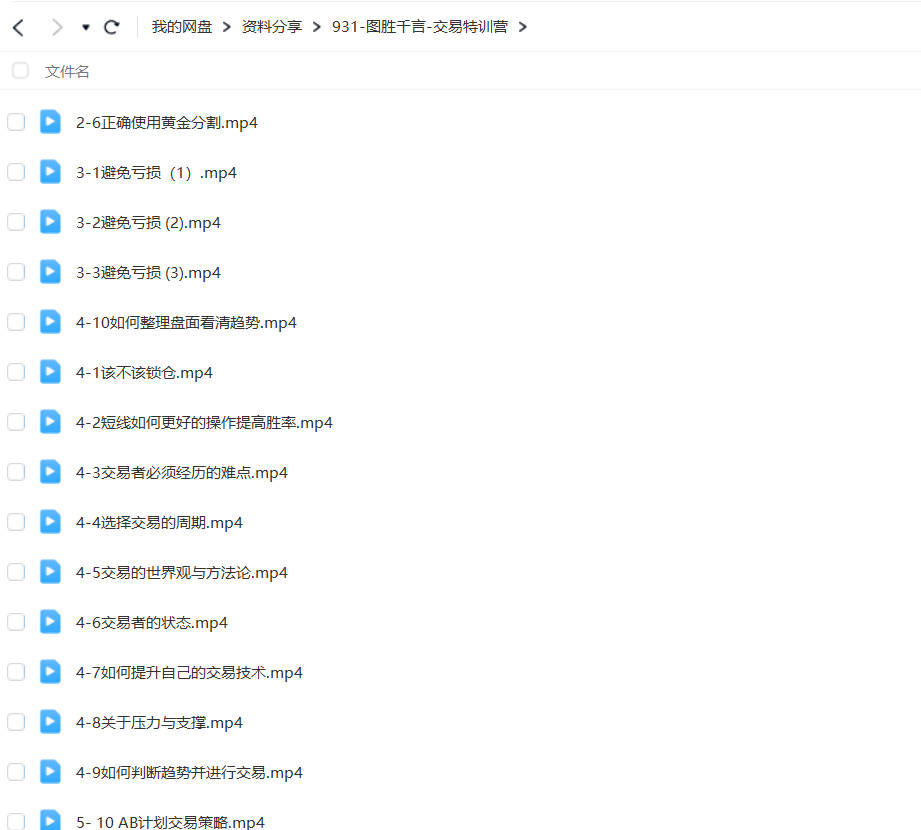Select file name 4-9如何判断趋势并进行交易.mp4

189,772
